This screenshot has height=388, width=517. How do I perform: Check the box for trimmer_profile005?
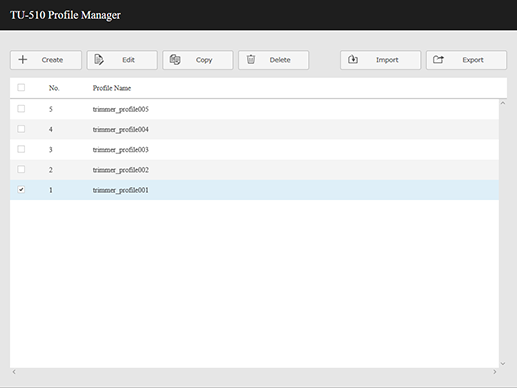point(21,109)
